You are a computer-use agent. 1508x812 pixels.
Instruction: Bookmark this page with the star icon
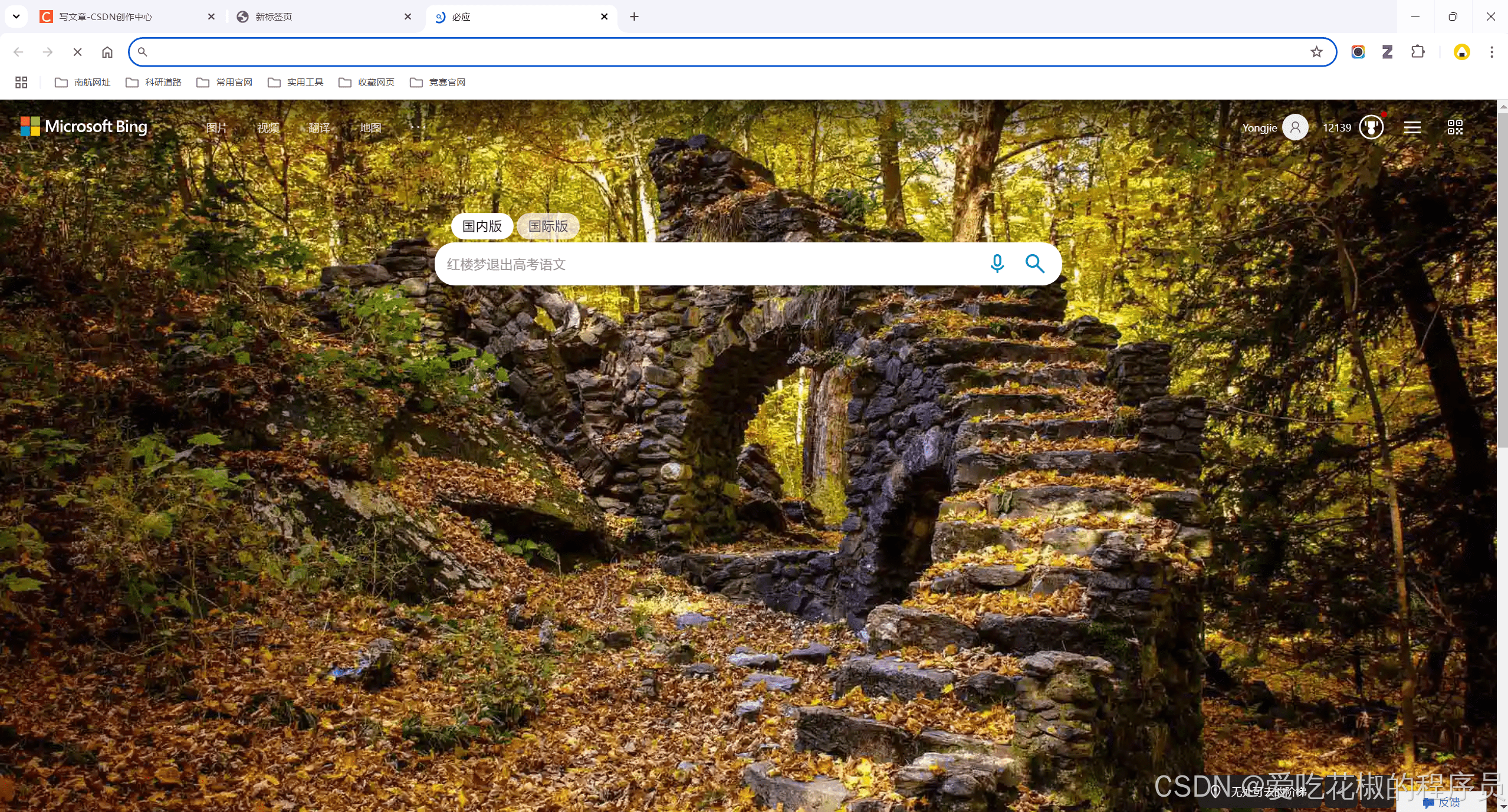[1316, 52]
